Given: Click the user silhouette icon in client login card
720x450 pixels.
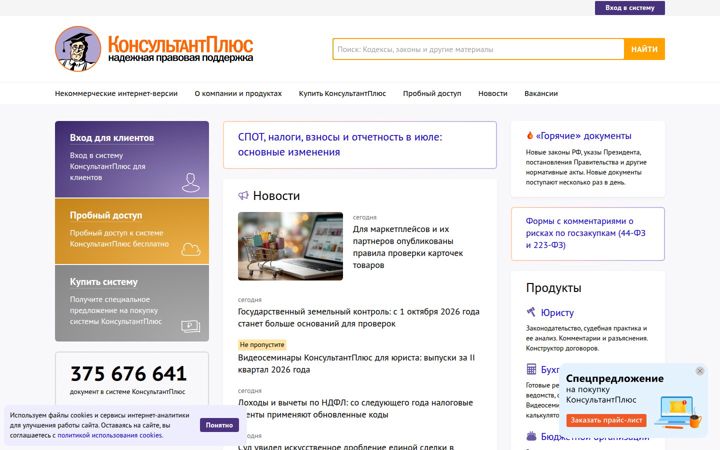Looking at the screenshot, I should click(x=191, y=182).
